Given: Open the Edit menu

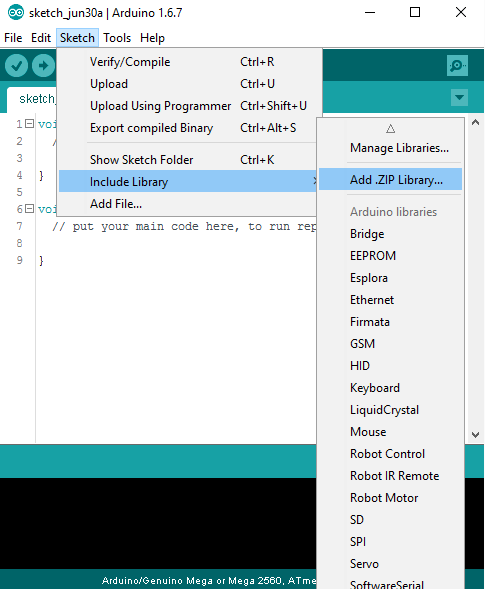Looking at the screenshot, I should [x=41, y=38].
